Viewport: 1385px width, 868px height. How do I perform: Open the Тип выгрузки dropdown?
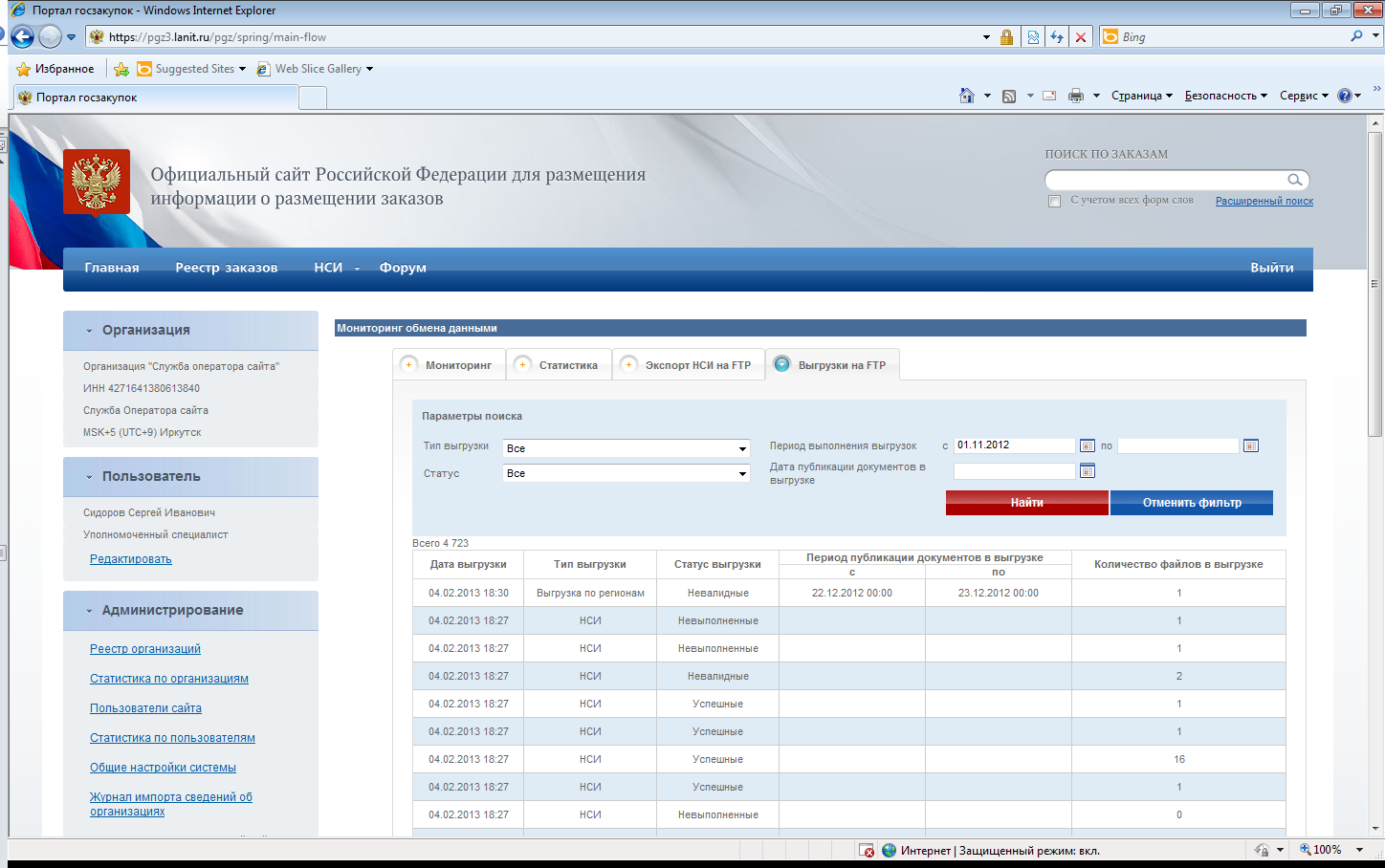pyautogui.click(x=627, y=448)
